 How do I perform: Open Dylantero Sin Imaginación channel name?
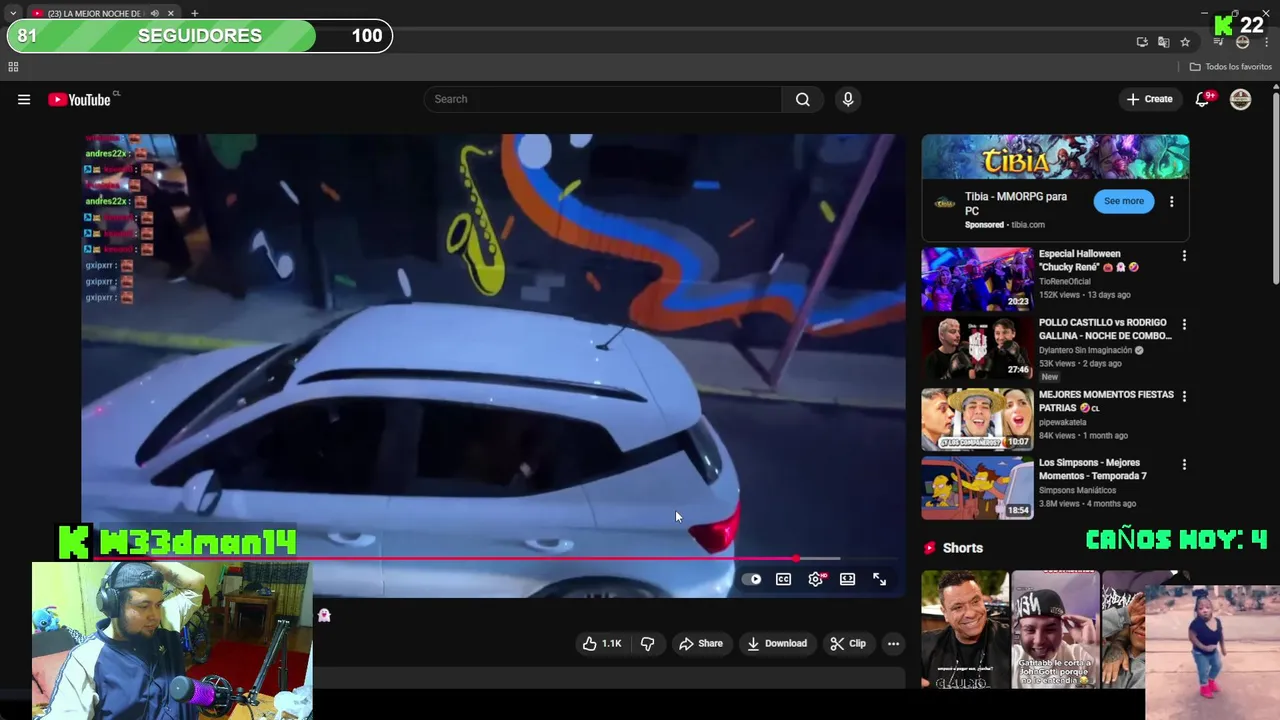[1086, 350]
